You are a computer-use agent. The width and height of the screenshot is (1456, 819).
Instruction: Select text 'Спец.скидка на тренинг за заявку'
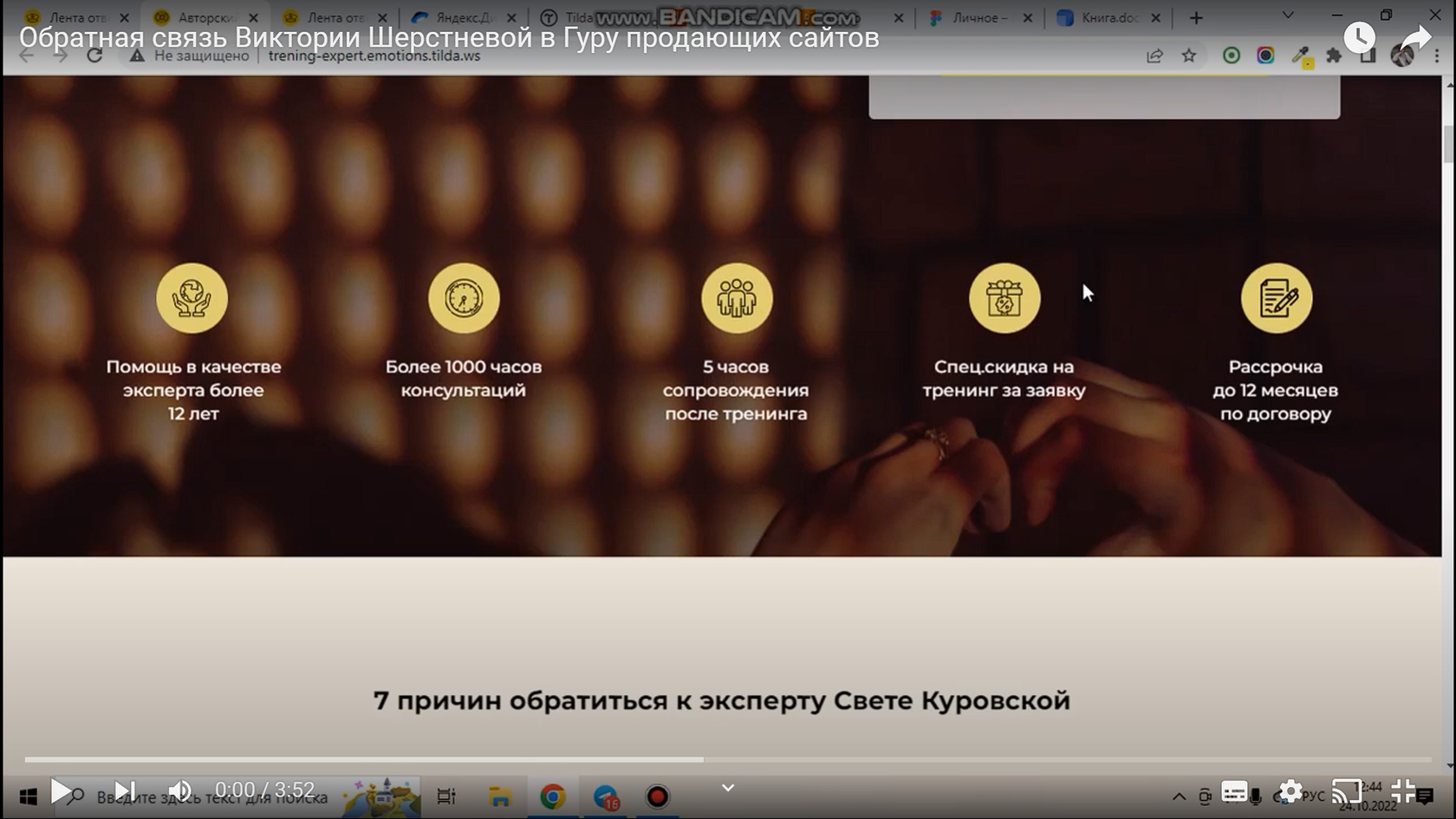coord(1004,379)
